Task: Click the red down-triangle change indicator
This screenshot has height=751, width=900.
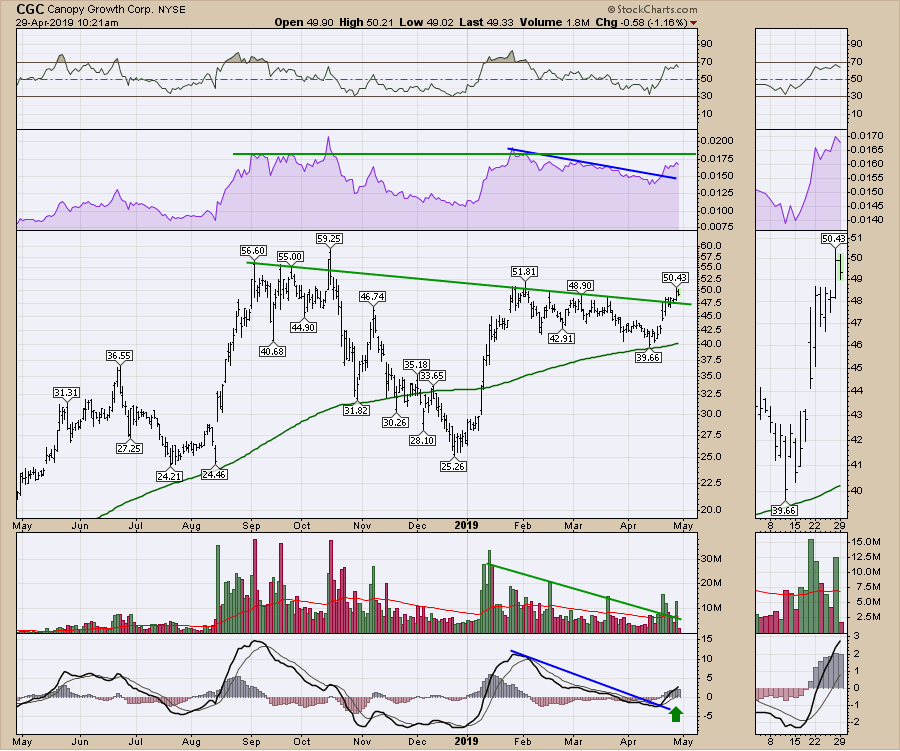Action: point(693,23)
